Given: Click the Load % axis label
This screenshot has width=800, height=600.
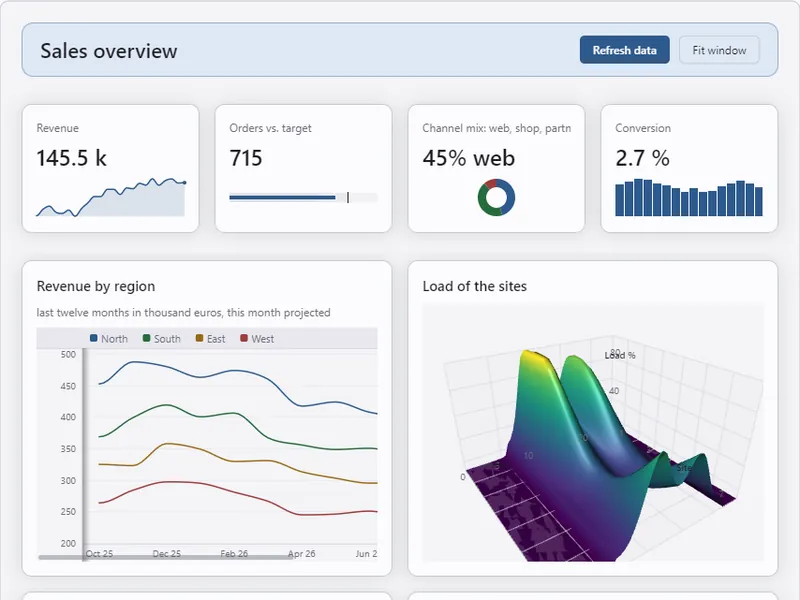Looking at the screenshot, I should (x=620, y=355).
